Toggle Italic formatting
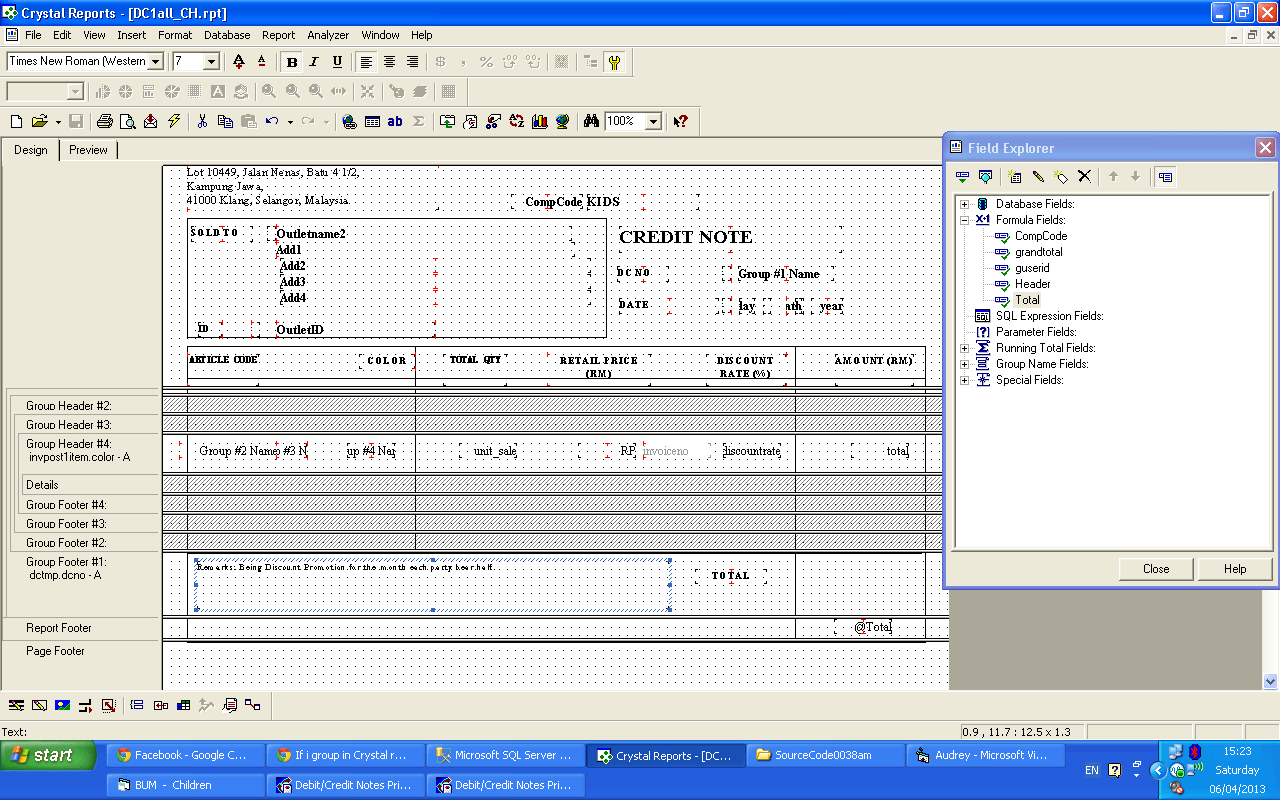Image resolution: width=1280 pixels, height=800 pixels. point(314,62)
